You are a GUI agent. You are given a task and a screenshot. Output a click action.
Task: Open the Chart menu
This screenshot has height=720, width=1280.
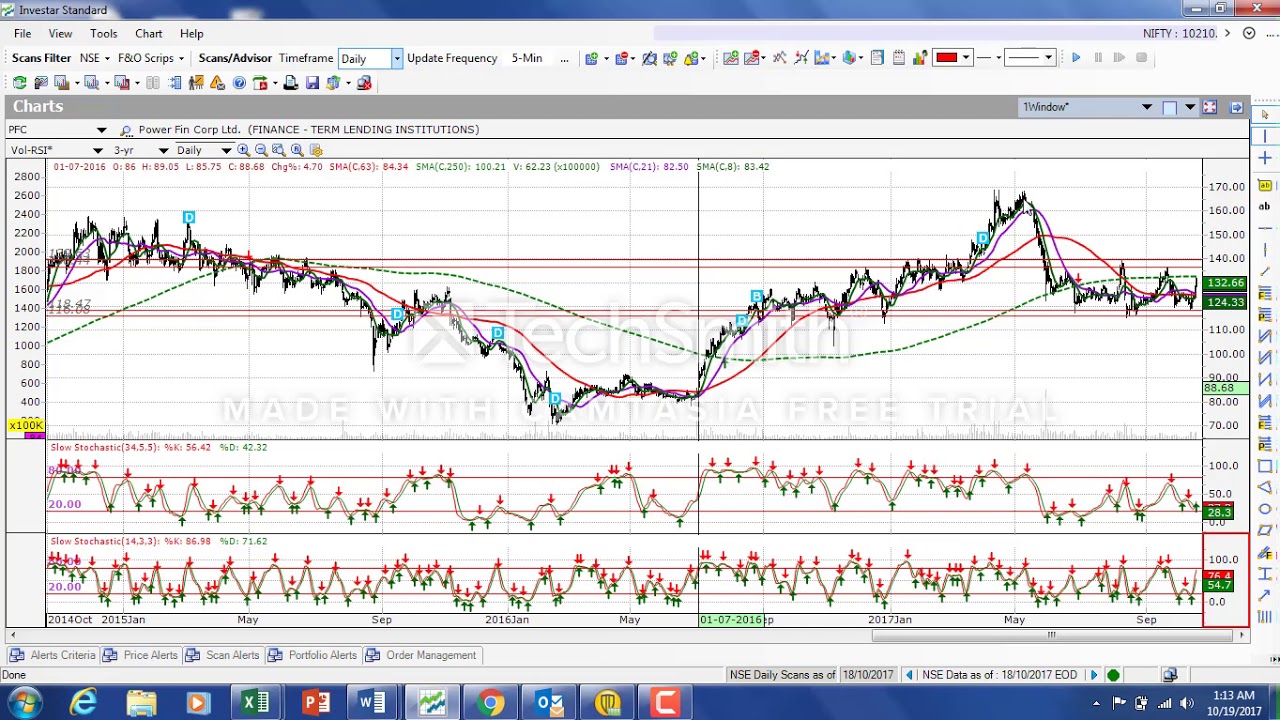click(148, 33)
